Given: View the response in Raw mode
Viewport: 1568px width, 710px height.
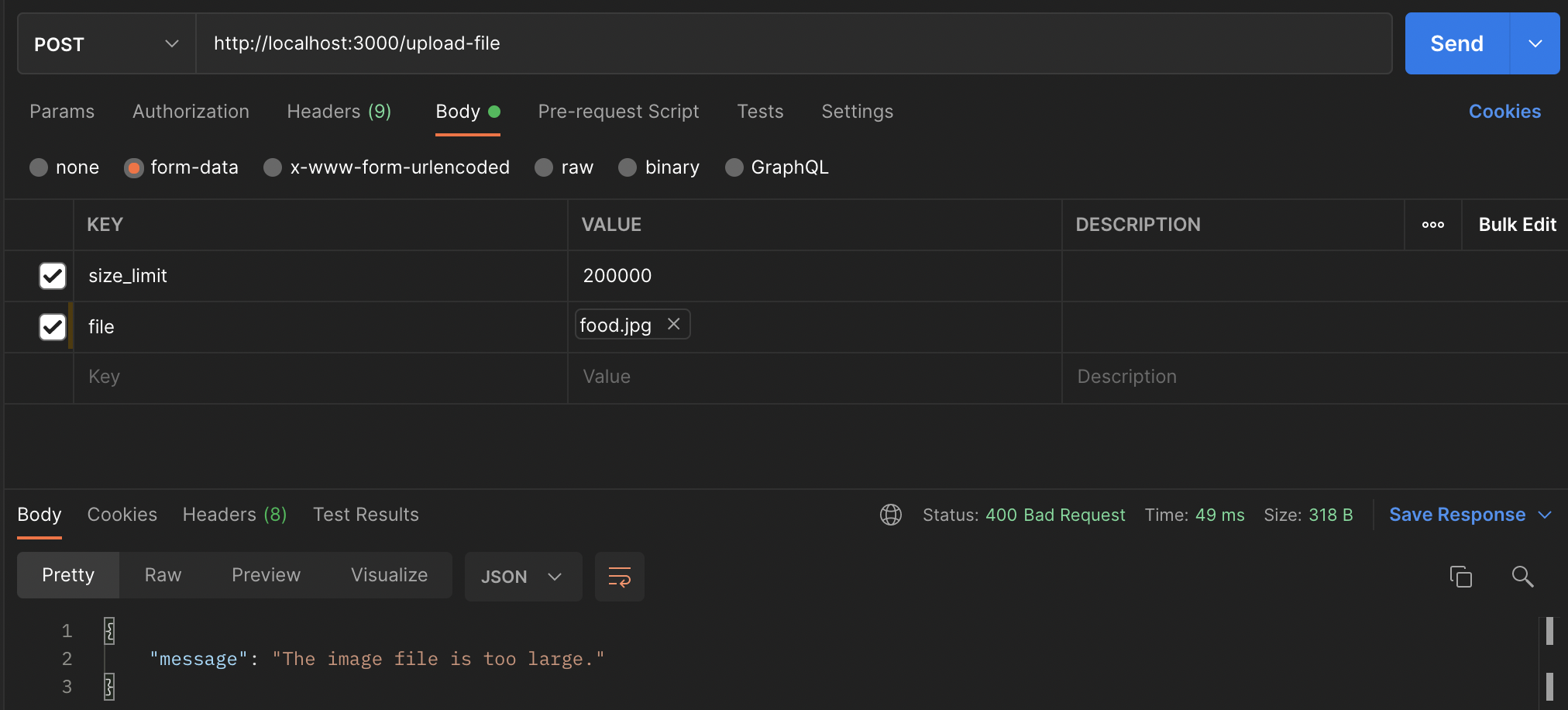Looking at the screenshot, I should click(162, 575).
